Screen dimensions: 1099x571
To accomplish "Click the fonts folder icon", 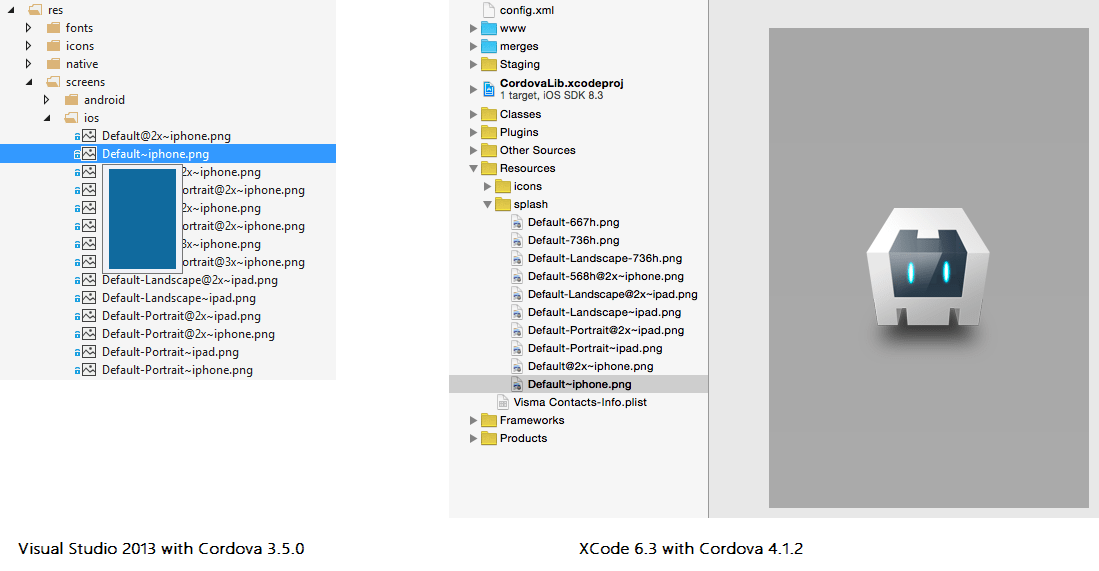I will [53, 28].
